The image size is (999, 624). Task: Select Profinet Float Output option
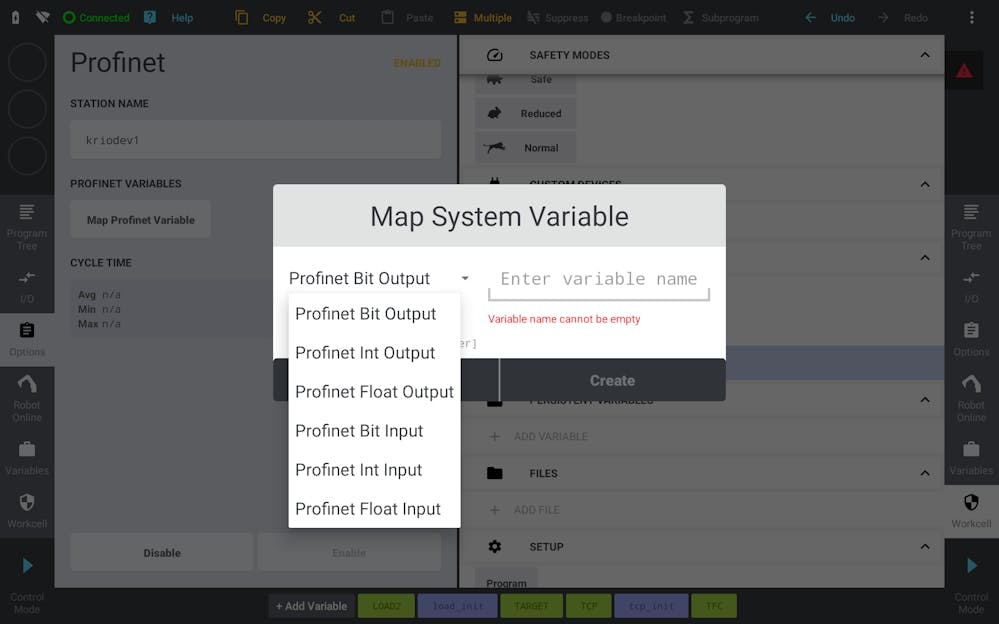[x=375, y=391]
